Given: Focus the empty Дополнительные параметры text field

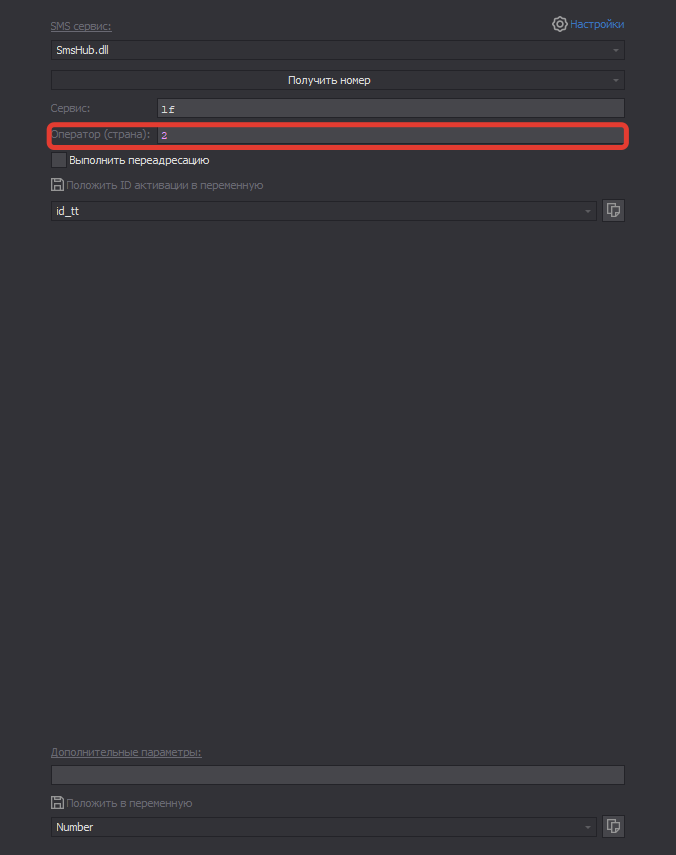Looking at the screenshot, I should (x=337, y=775).
